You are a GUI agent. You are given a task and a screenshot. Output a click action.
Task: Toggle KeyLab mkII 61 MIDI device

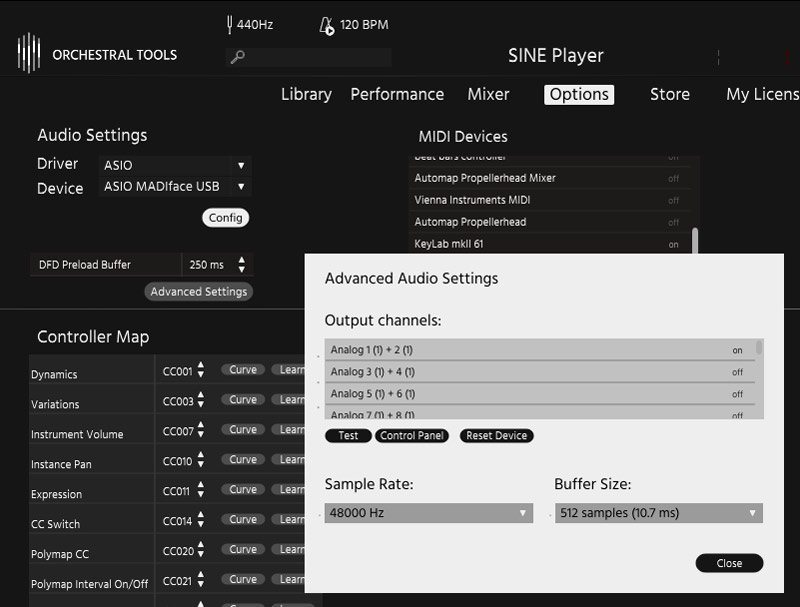click(673, 244)
